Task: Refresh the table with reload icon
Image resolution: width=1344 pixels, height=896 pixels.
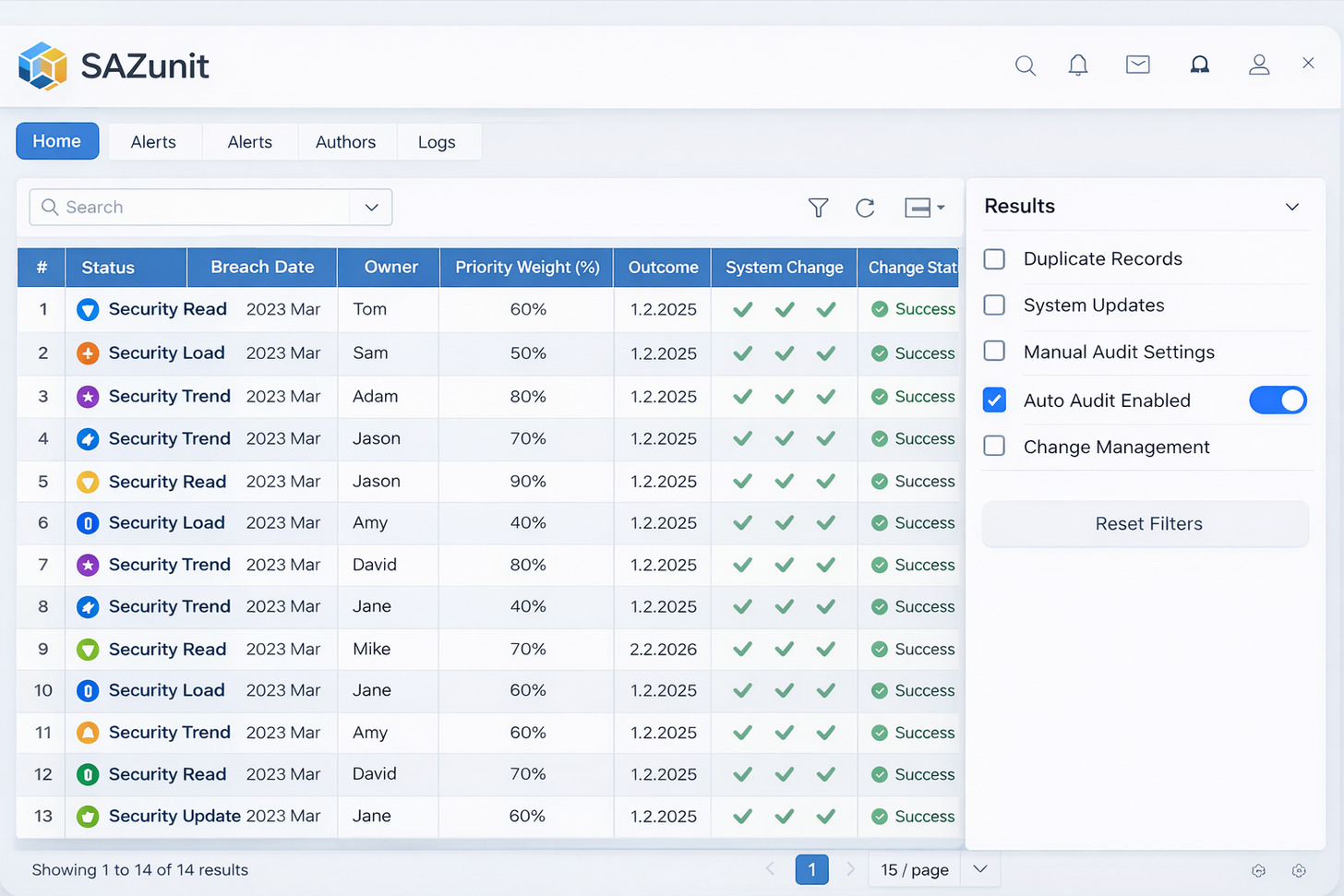Action: point(865,208)
